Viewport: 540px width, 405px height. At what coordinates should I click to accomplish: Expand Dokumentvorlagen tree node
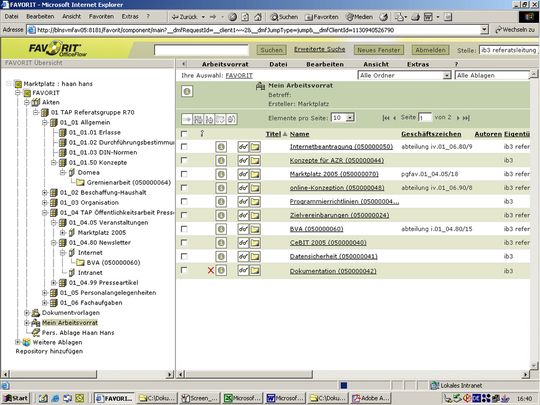coord(27,313)
